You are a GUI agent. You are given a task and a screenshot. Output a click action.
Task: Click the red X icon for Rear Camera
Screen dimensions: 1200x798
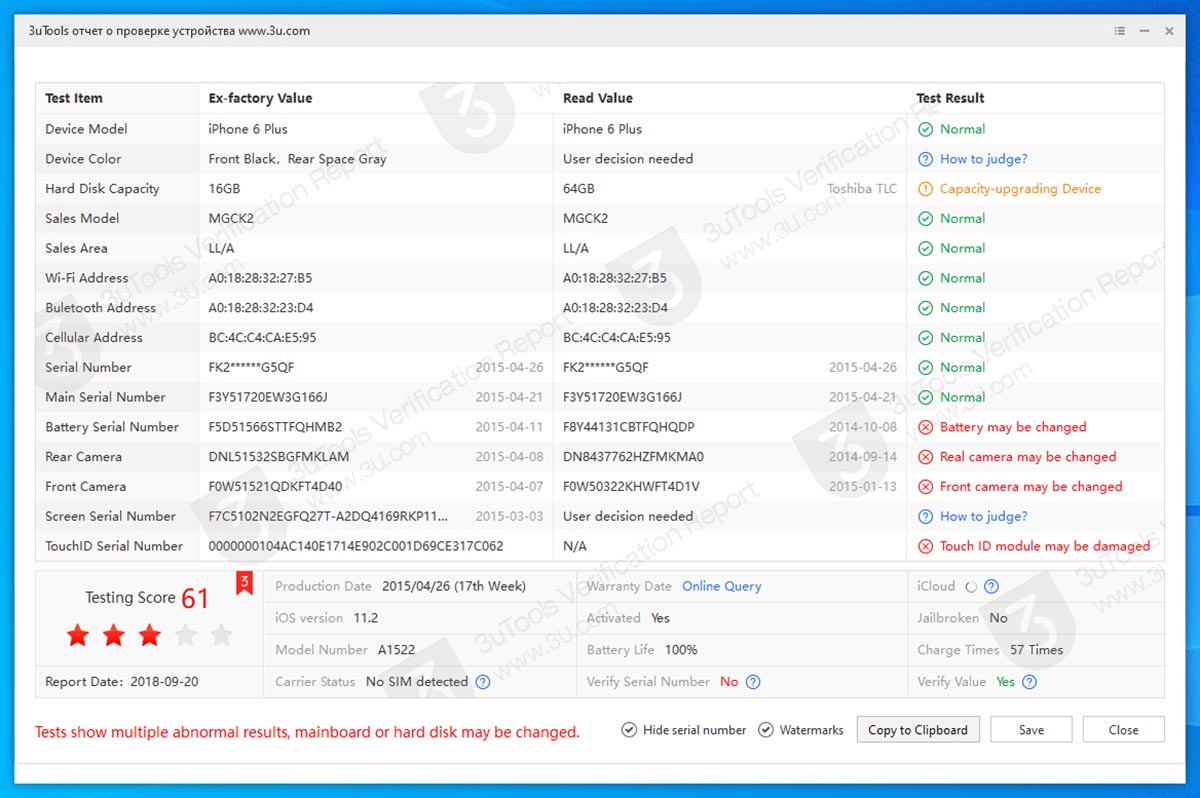point(925,457)
